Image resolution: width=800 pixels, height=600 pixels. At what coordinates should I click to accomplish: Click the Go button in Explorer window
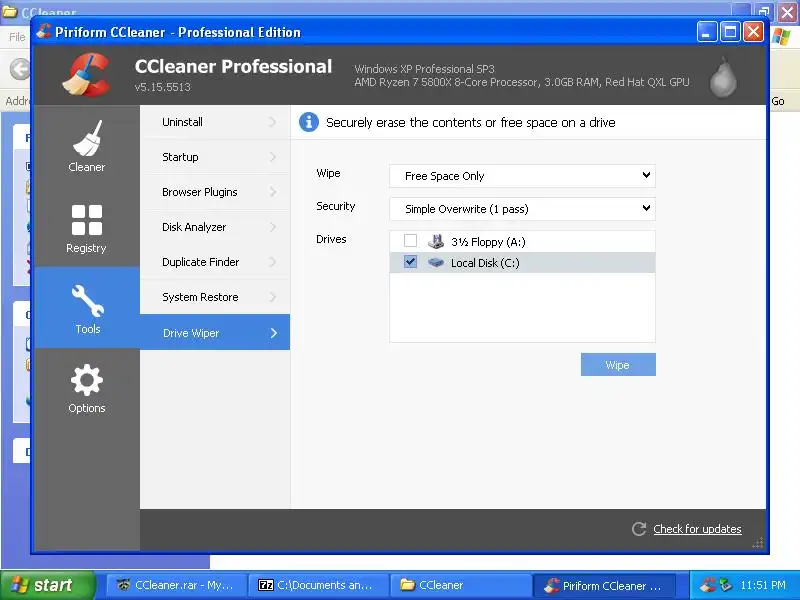point(778,101)
